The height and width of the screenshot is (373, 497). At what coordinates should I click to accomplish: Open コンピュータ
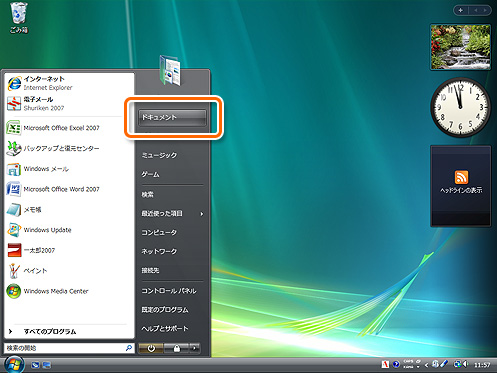point(172,232)
